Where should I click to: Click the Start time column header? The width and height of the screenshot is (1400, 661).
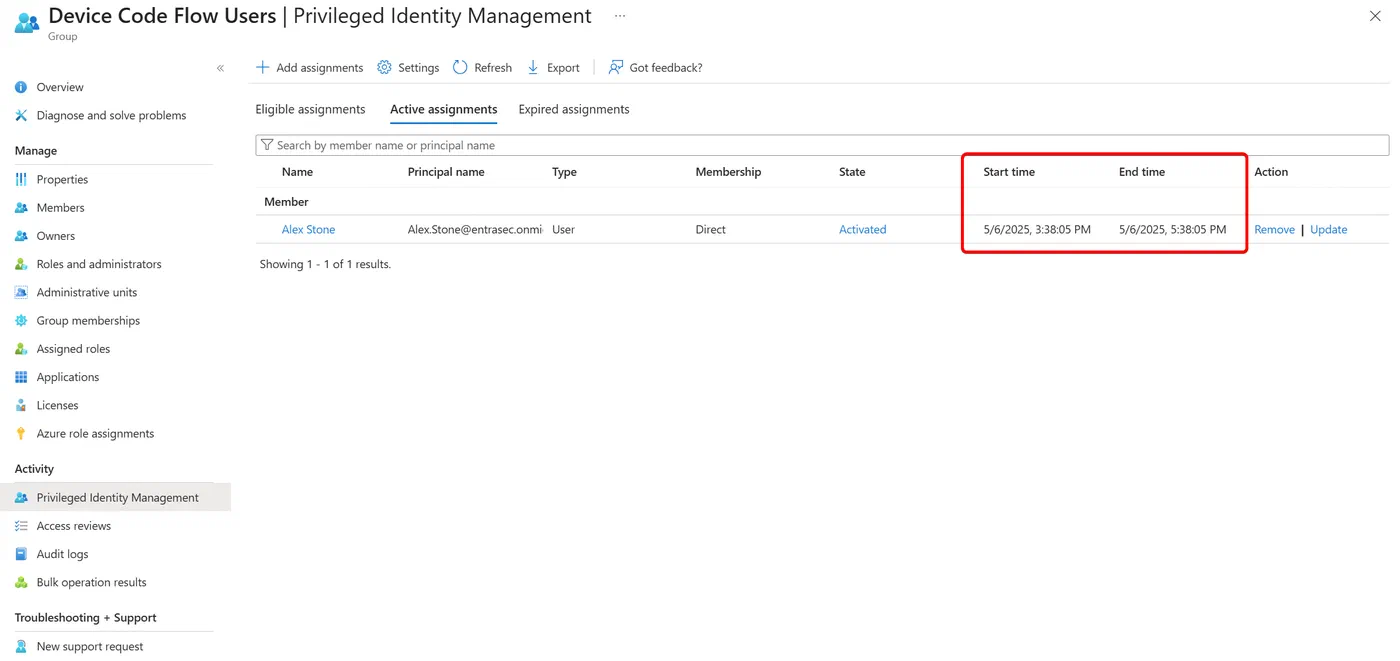[1009, 172]
